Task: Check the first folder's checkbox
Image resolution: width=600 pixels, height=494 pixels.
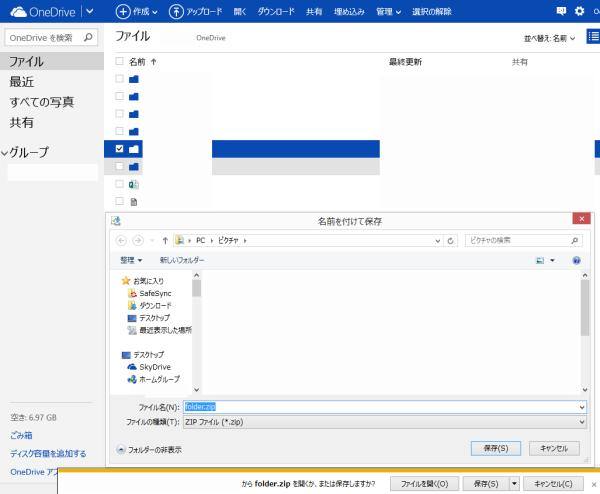Action: click(120, 79)
